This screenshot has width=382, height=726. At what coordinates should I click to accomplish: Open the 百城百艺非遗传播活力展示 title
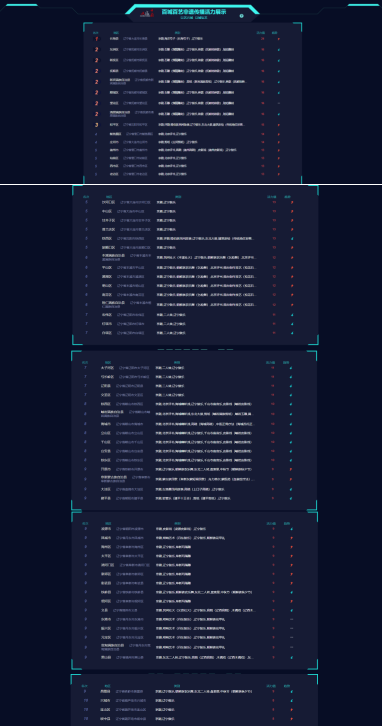pos(194,12)
